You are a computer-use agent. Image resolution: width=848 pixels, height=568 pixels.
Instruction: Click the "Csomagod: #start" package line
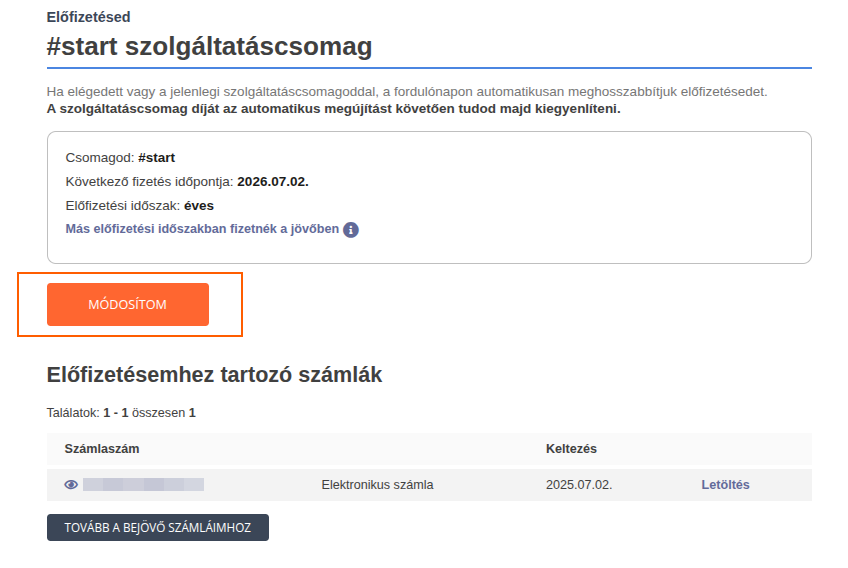pyautogui.click(x=119, y=158)
